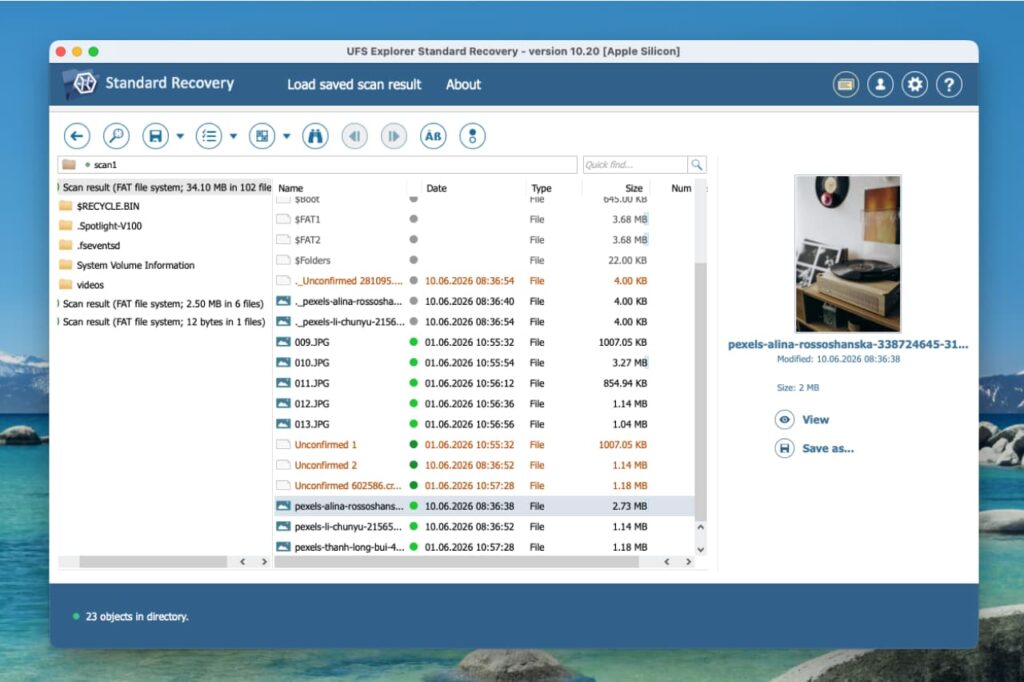The image size is (1024, 682).
Task: Click the Quick find search field
Action: click(x=635, y=165)
